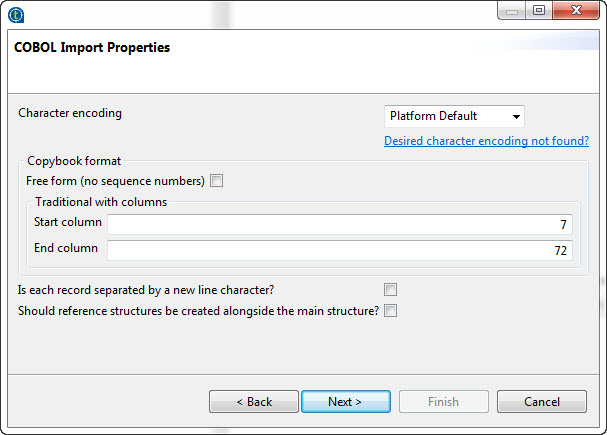Image resolution: width=607 pixels, height=435 pixels.
Task: Click the End column label text
Action: [x=66, y=248]
